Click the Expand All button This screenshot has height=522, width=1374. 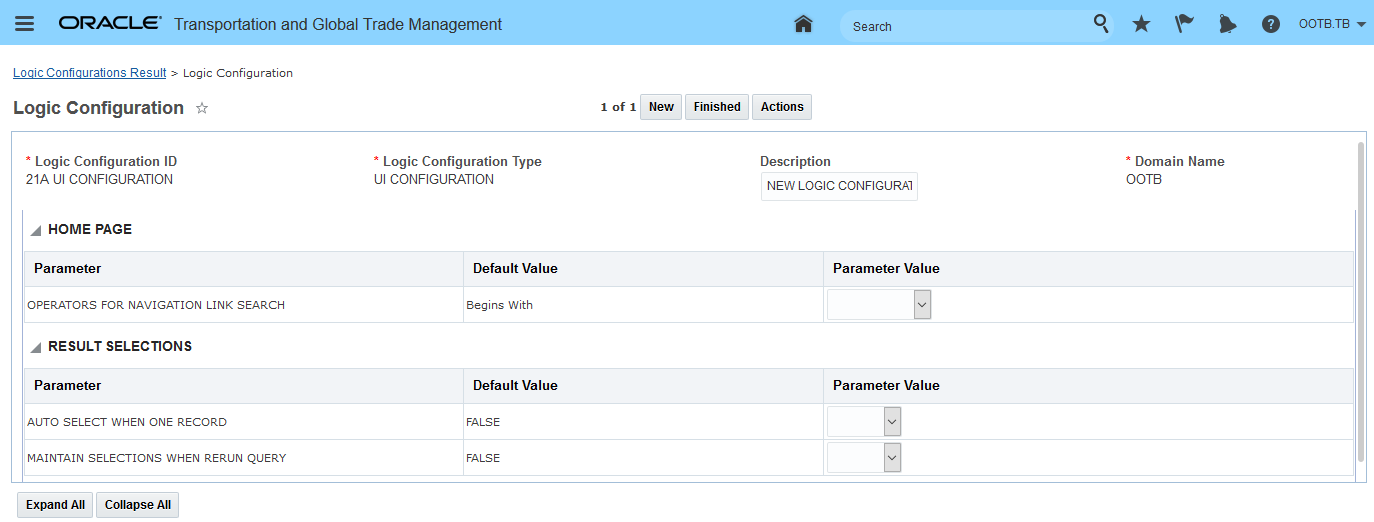coord(55,505)
